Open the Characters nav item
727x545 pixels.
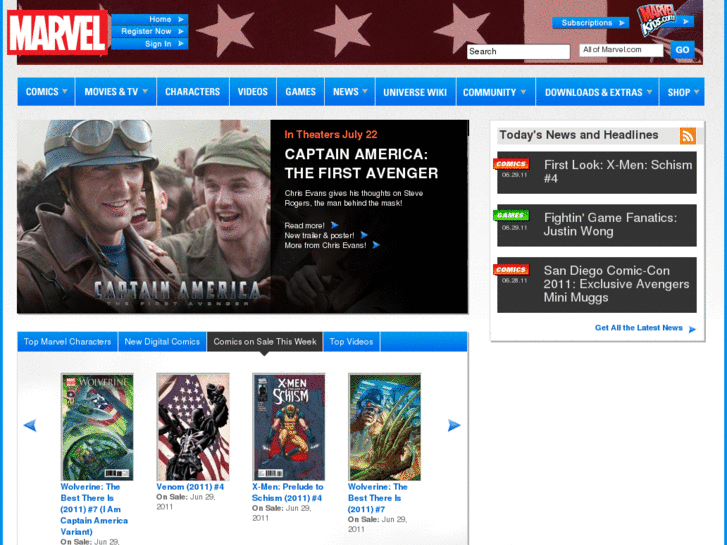pyautogui.click(x=192, y=92)
